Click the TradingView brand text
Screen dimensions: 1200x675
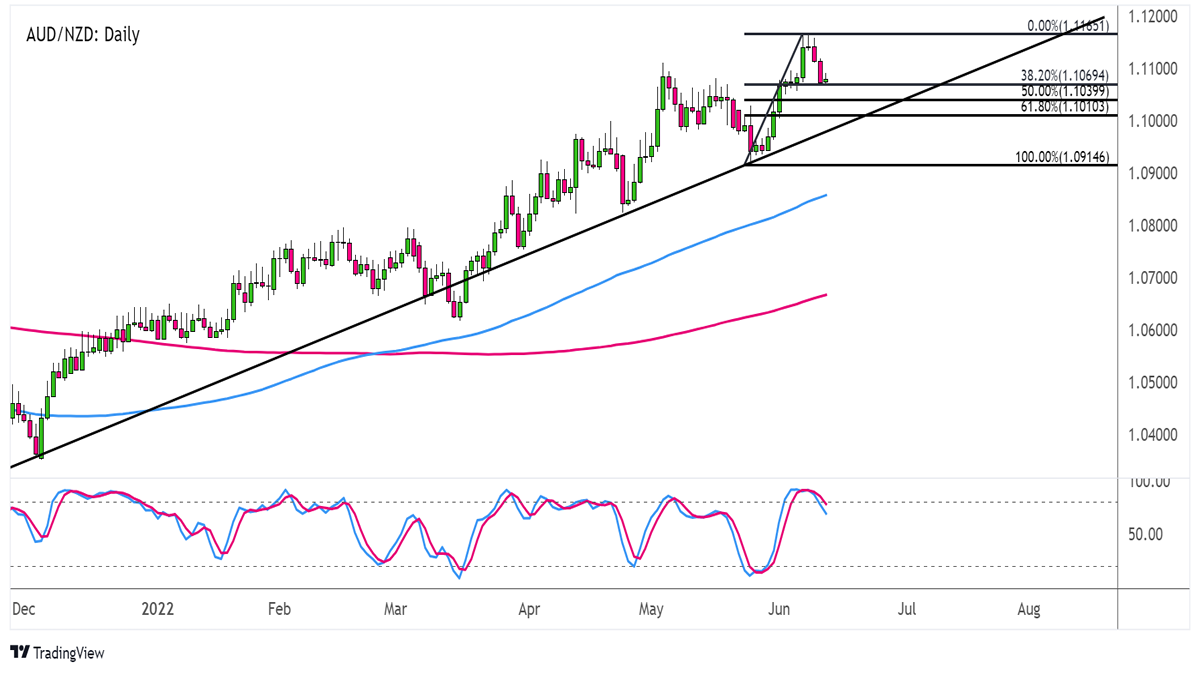coord(69,653)
